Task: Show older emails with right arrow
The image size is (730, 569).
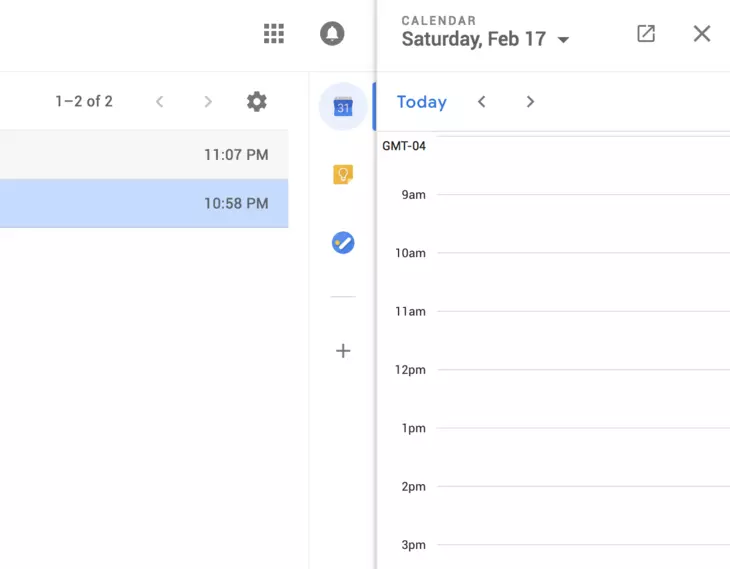Action: 208,101
